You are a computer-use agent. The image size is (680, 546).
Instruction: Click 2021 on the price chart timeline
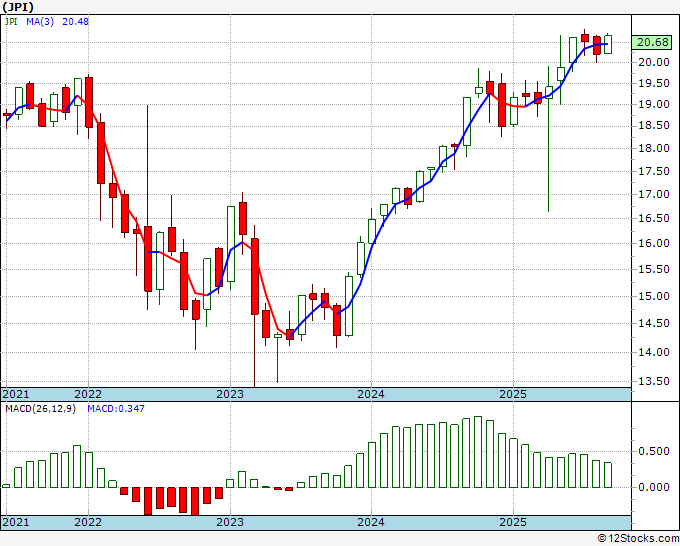point(16,394)
